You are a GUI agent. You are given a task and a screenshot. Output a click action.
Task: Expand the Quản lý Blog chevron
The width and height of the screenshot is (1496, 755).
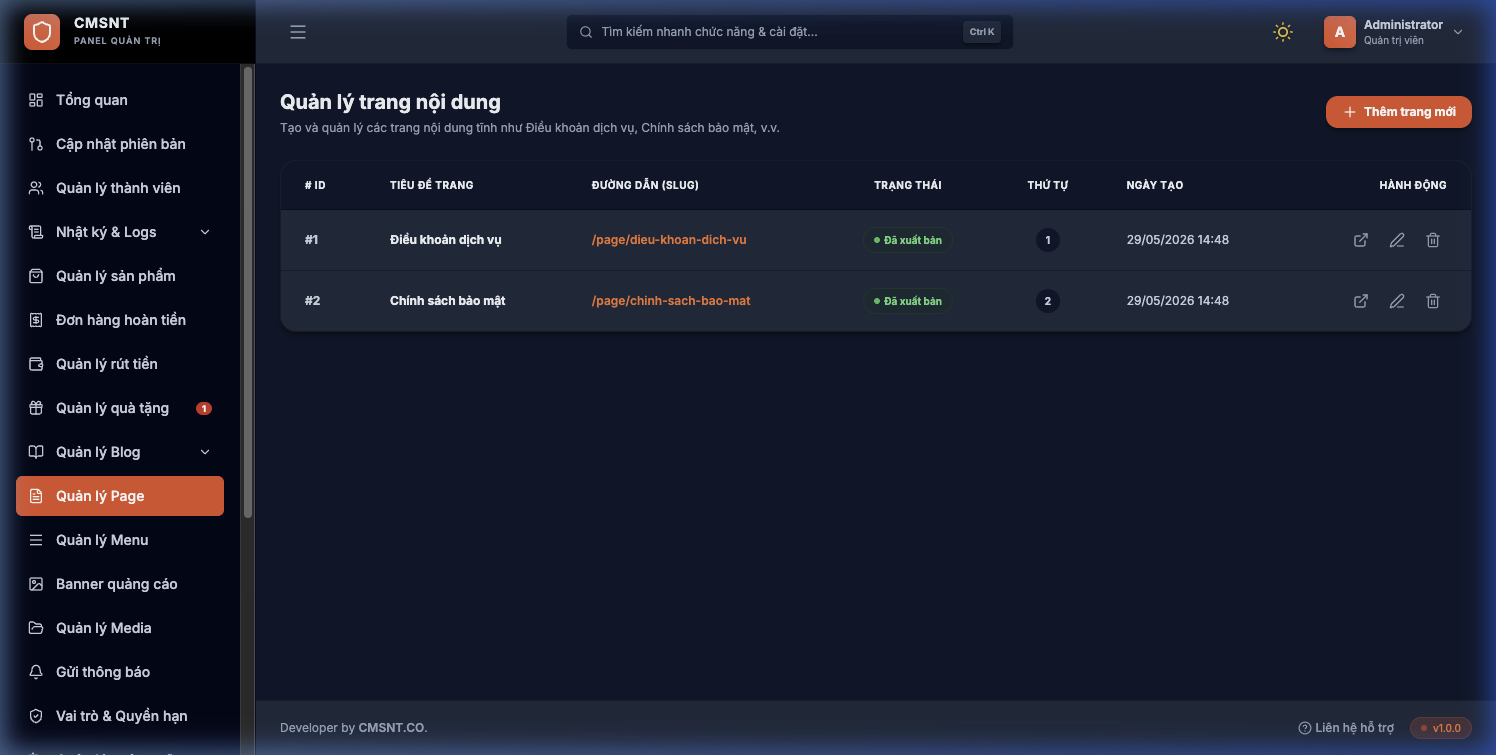pos(205,452)
